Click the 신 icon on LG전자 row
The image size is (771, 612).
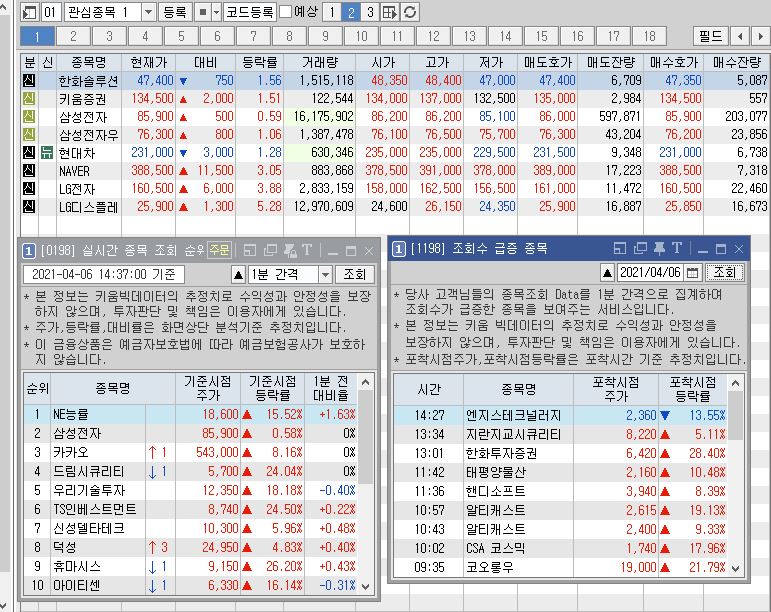click(29, 189)
